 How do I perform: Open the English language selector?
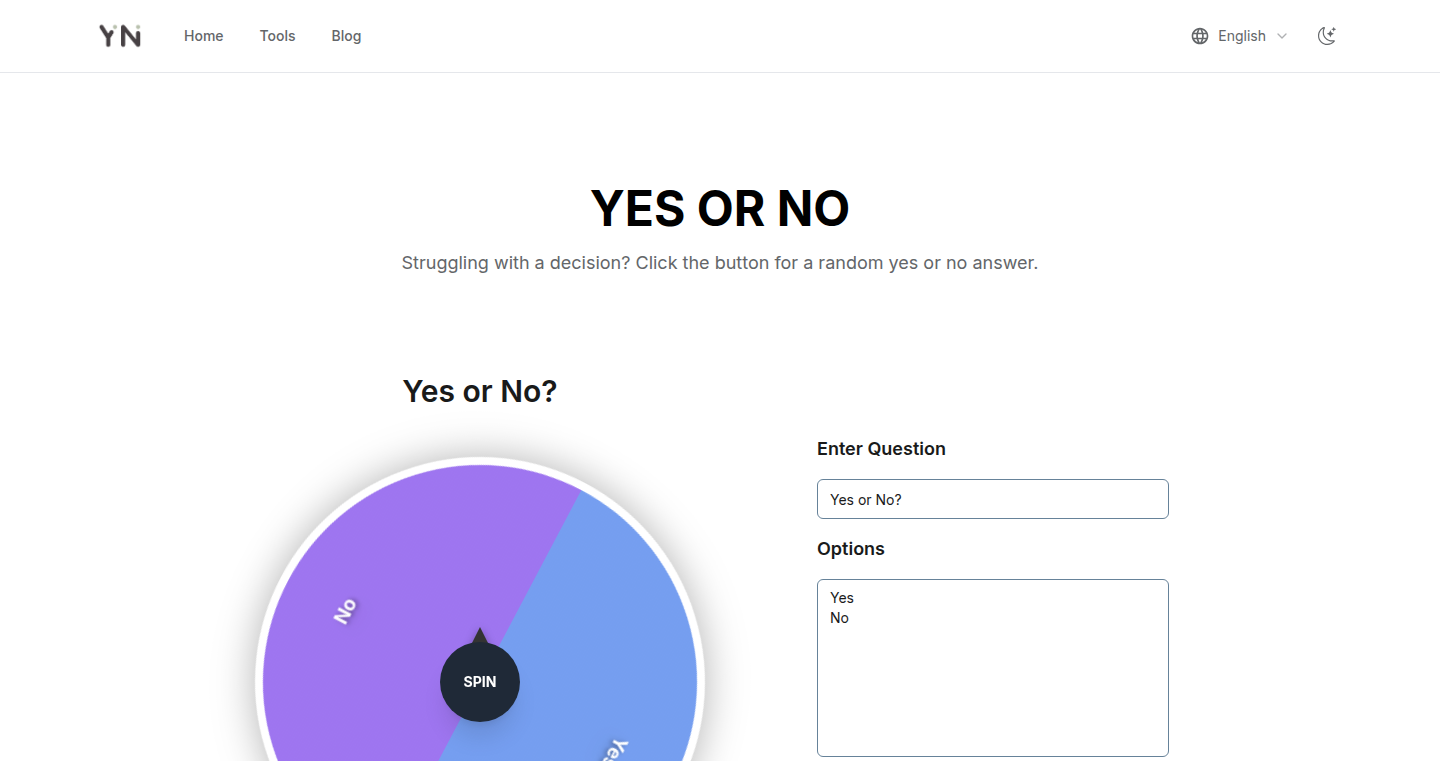coord(1240,36)
